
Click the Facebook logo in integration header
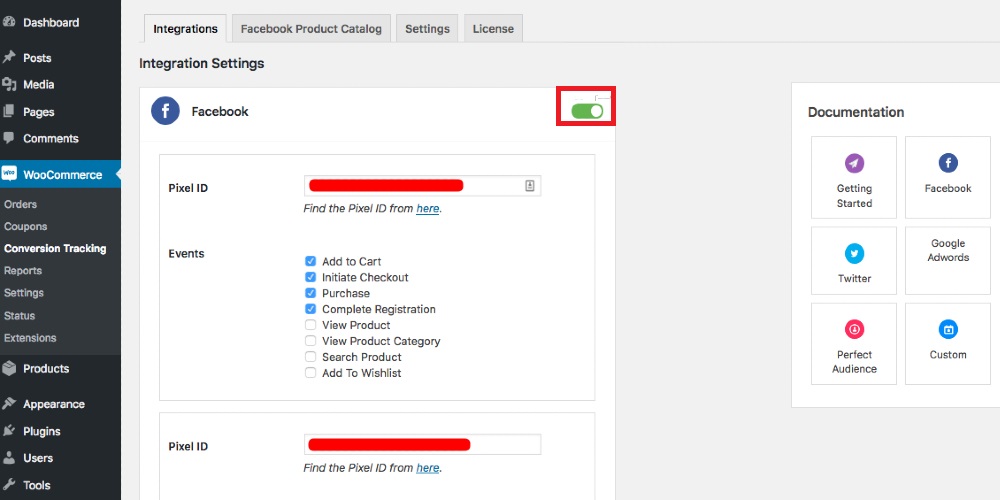coord(165,111)
